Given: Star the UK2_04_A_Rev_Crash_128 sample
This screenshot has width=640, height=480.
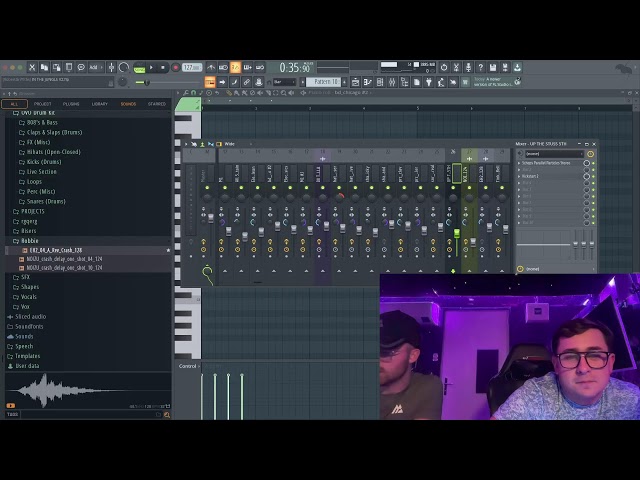Looking at the screenshot, I should (168, 250).
